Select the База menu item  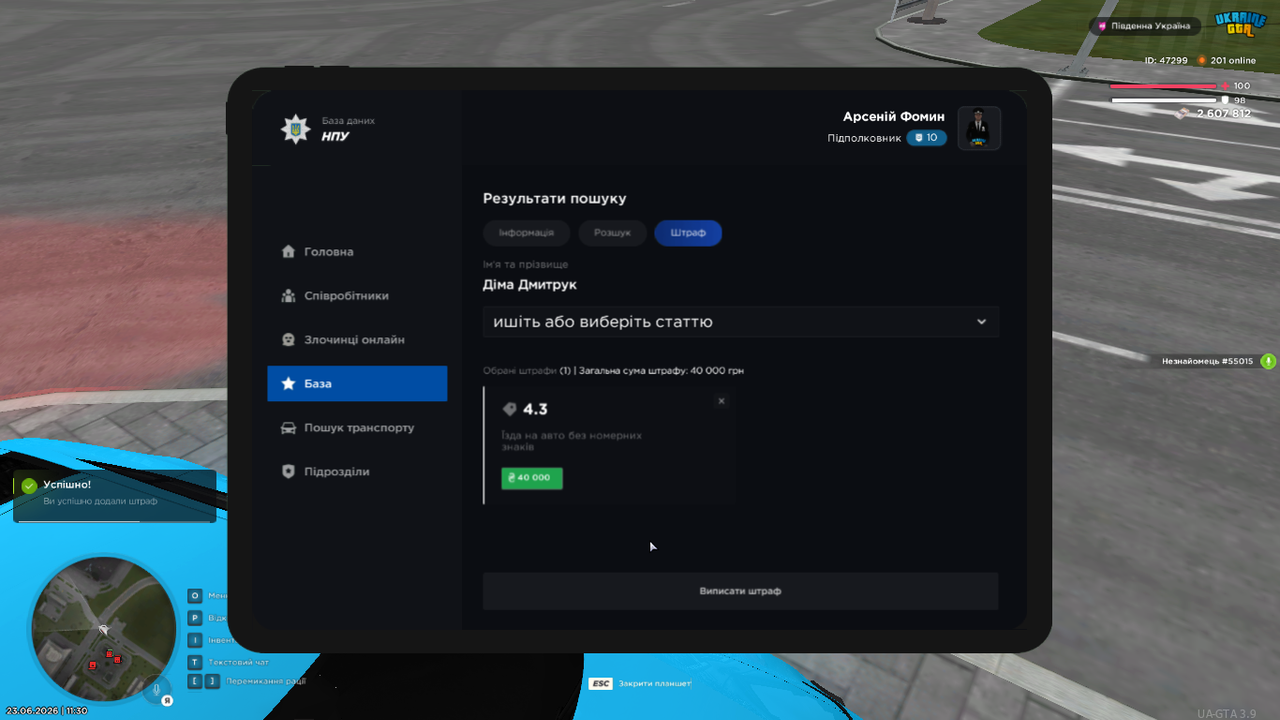357,384
